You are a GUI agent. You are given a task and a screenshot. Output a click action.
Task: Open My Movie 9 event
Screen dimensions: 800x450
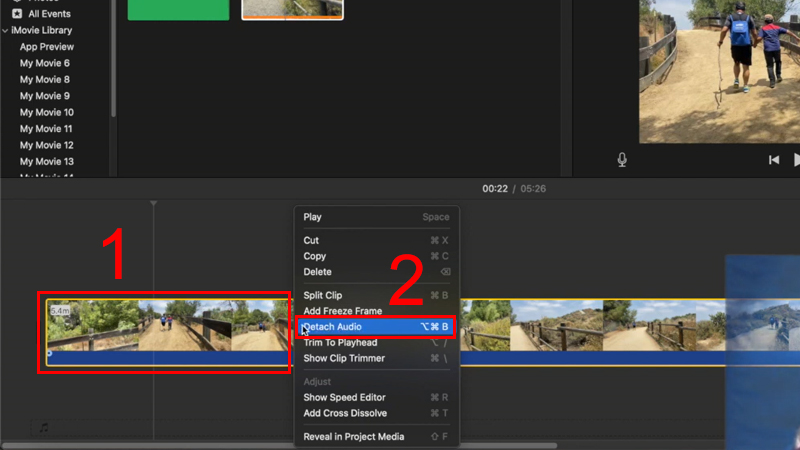[45, 96]
